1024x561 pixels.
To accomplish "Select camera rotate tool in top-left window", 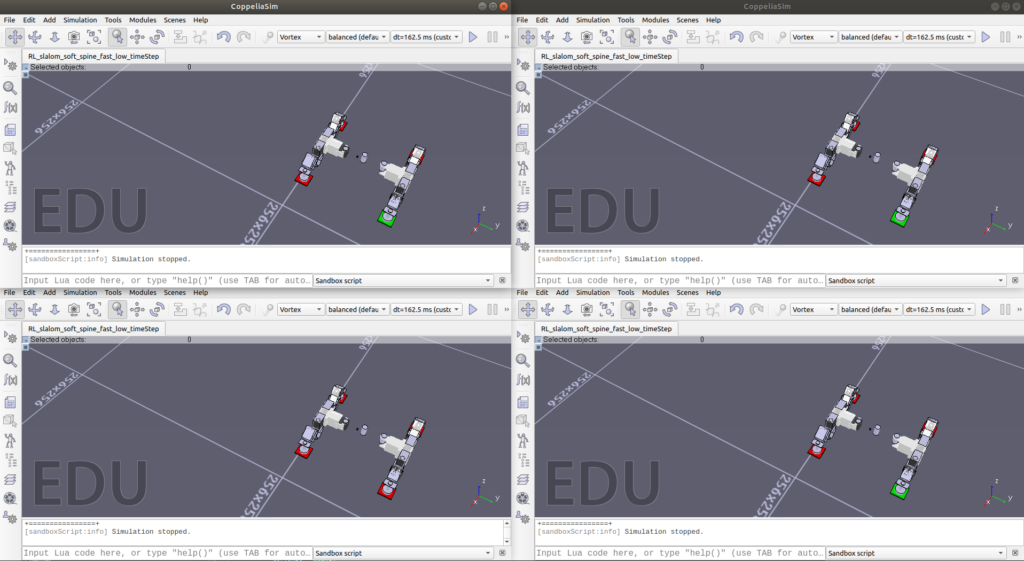I will pyautogui.click(x=35, y=37).
